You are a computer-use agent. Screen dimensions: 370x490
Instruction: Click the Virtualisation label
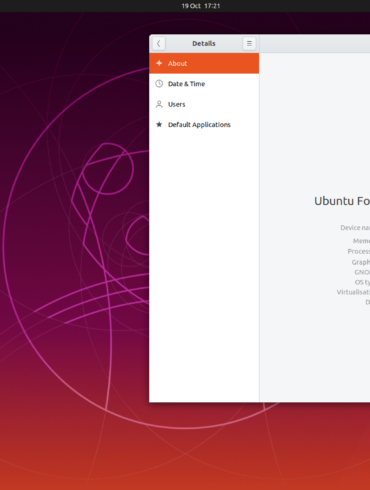tap(353, 292)
